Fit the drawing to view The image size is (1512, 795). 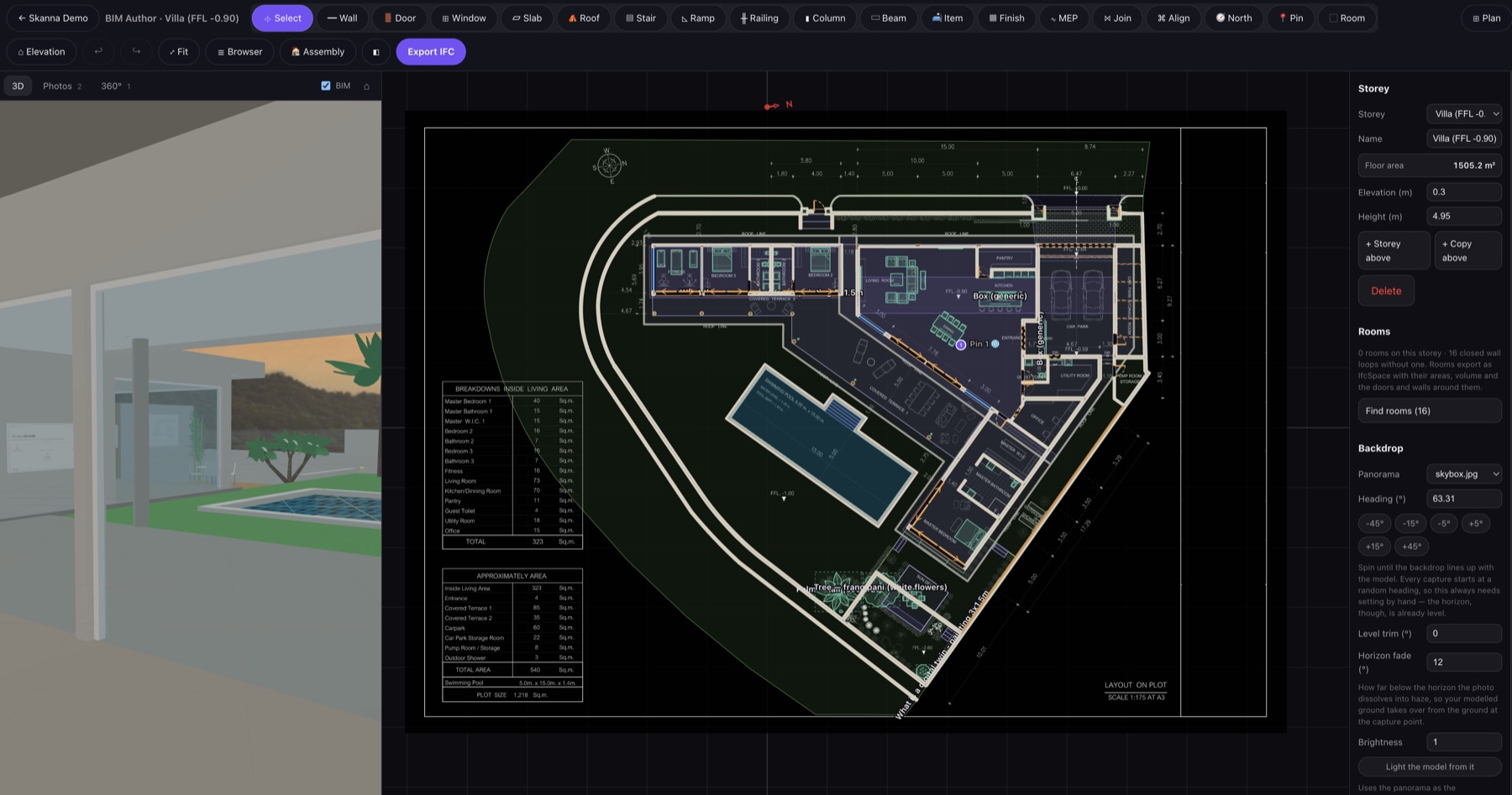click(x=179, y=51)
